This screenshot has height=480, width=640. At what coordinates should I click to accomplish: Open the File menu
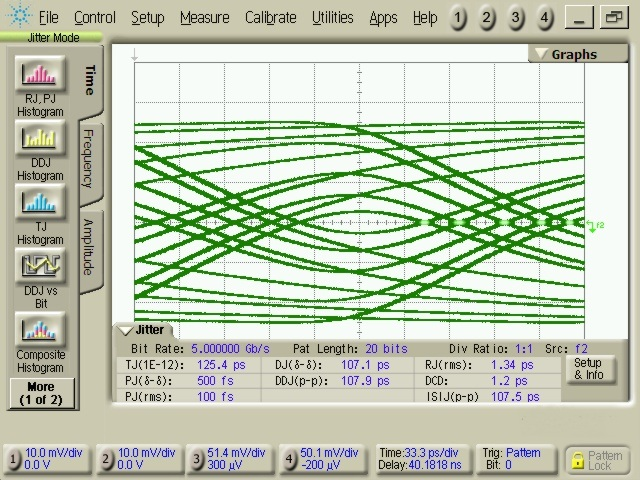[x=49, y=18]
